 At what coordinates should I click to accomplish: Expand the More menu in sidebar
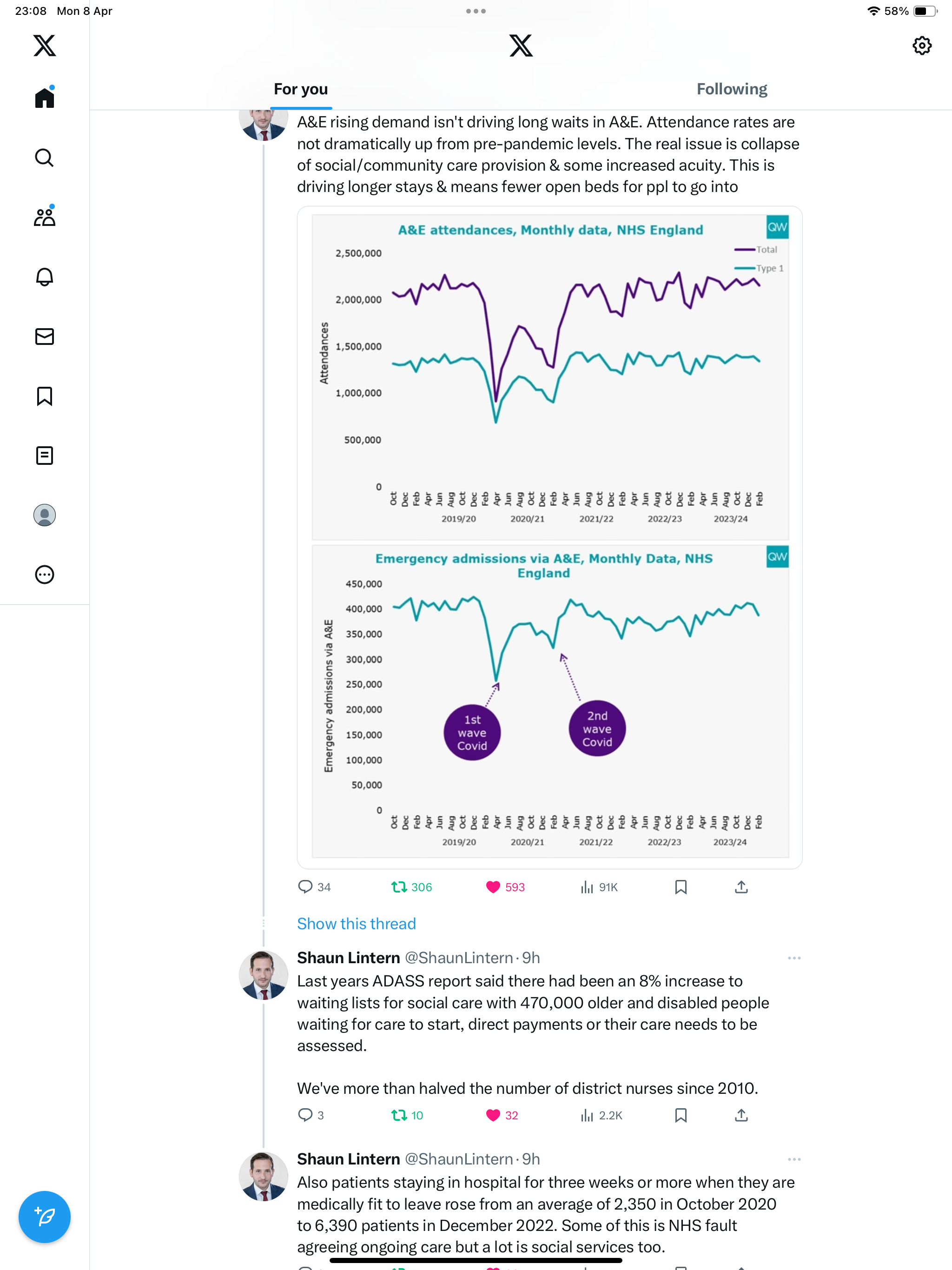[x=44, y=575]
